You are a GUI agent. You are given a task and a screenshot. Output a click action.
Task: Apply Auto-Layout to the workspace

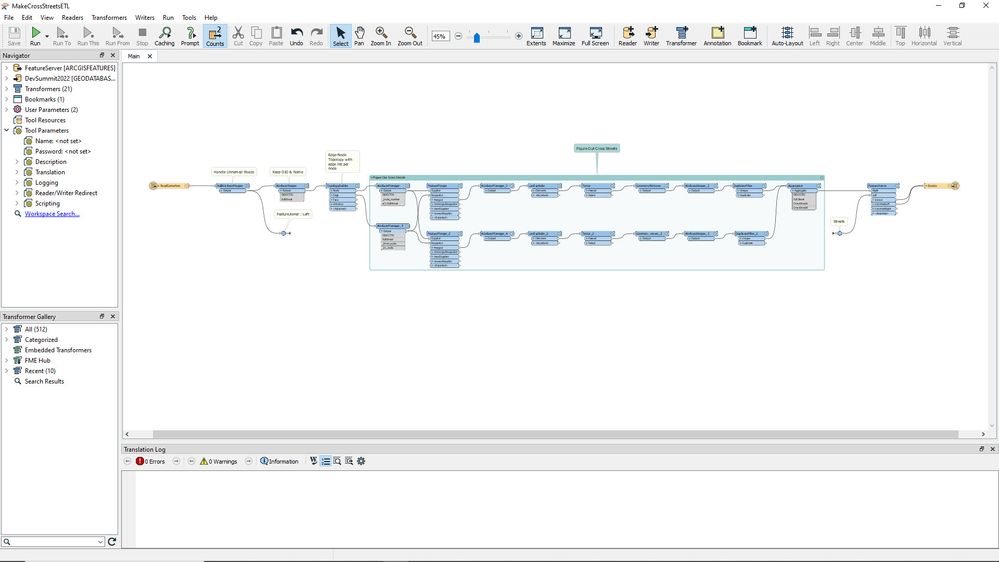click(x=787, y=36)
